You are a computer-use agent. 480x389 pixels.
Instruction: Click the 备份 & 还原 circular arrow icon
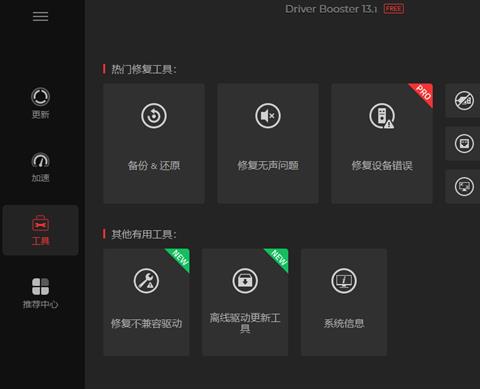[154, 116]
